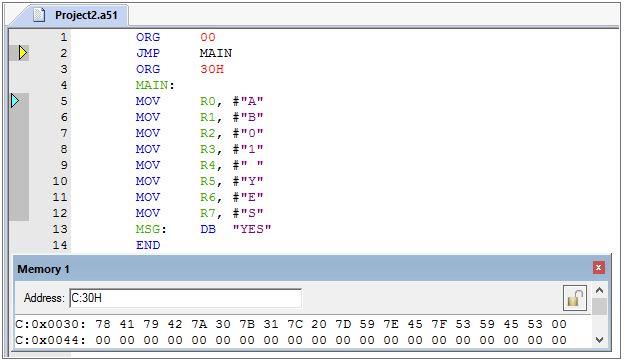Click line number 13 in the gutter
The image size is (627, 360).
[60, 229]
